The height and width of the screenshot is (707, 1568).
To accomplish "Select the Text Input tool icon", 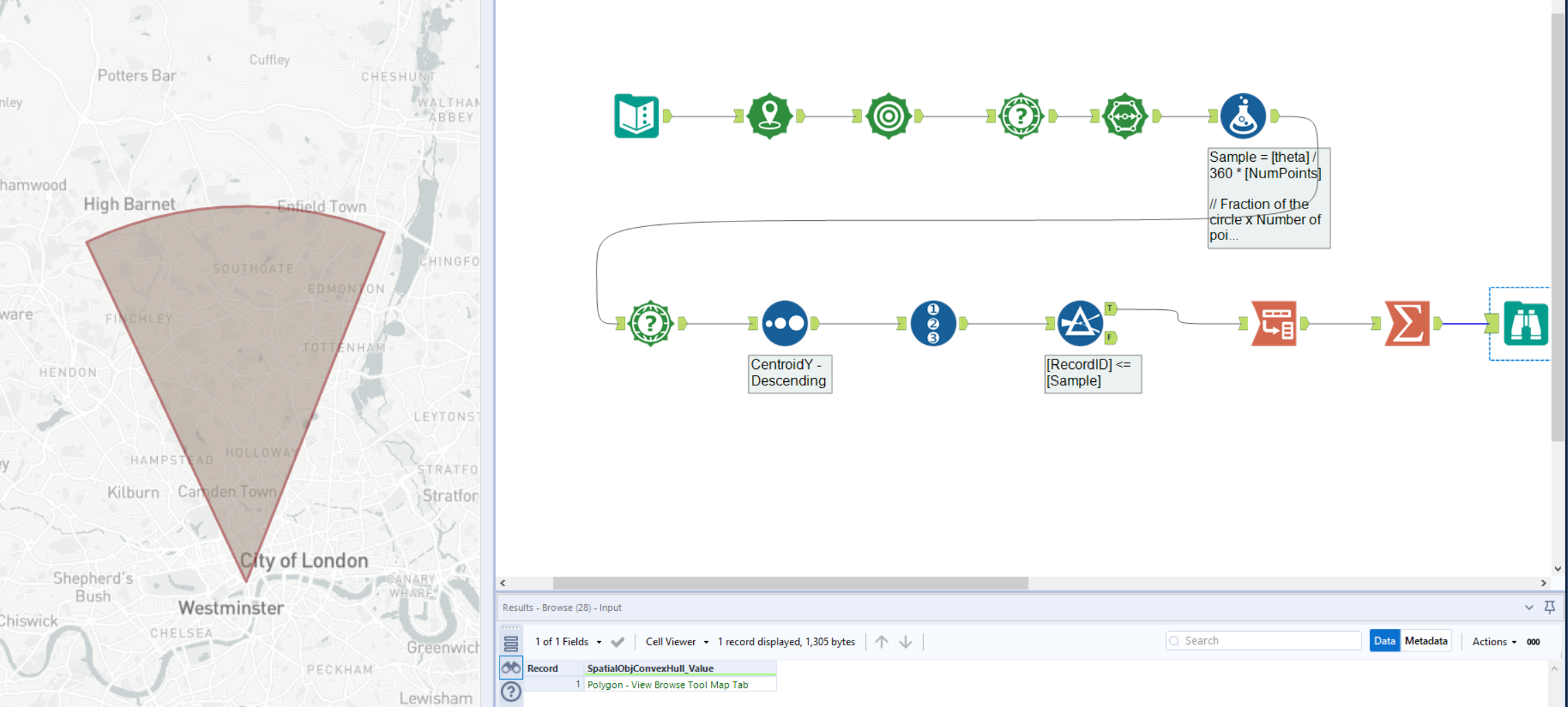I will 636,115.
